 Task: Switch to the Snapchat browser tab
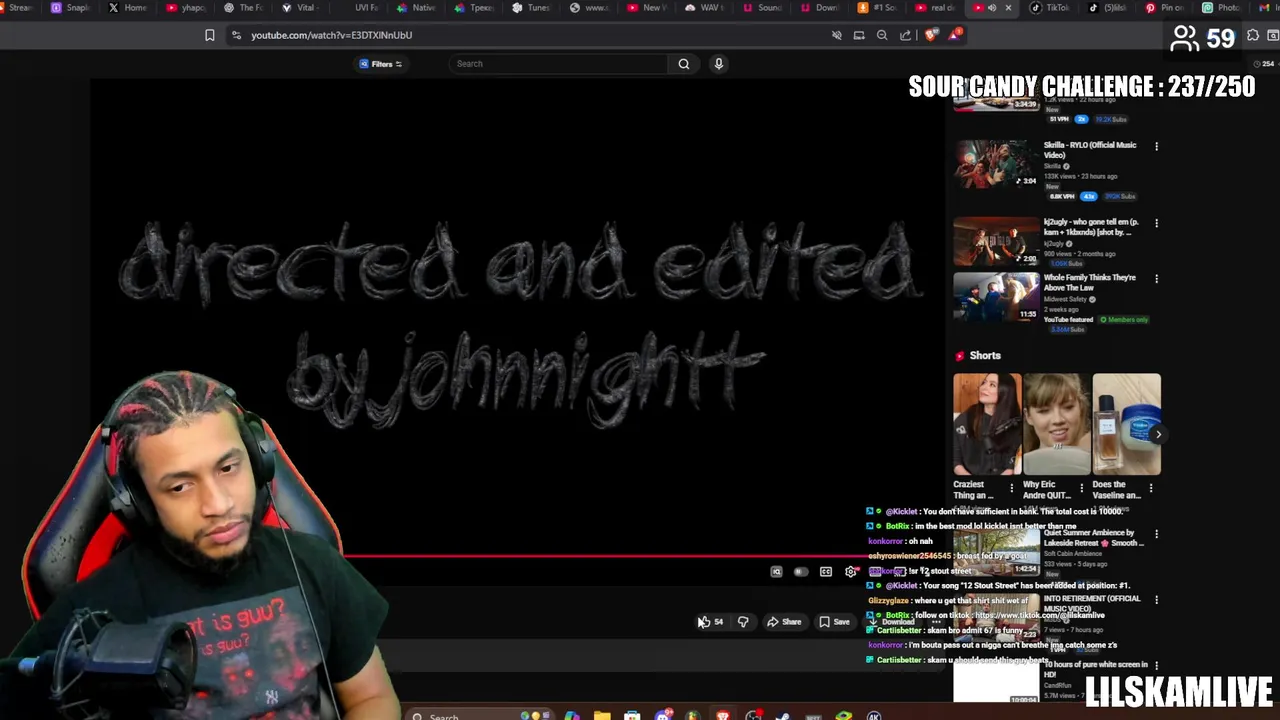click(x=70, y=8)
